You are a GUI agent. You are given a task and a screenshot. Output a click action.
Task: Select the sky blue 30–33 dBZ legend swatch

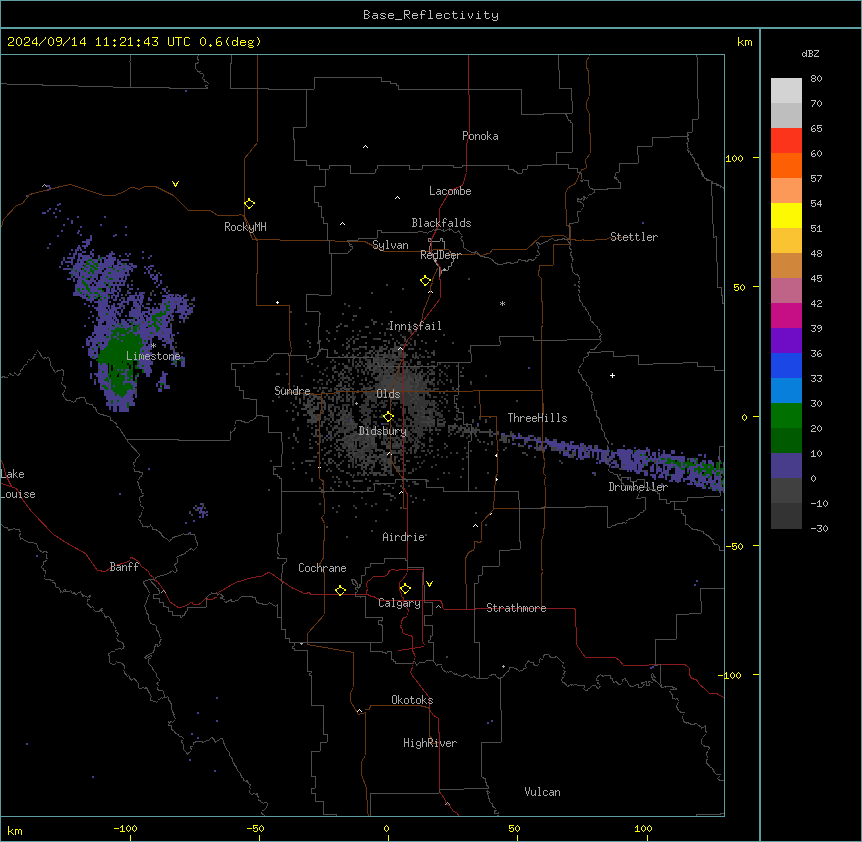pyautogui.click(x=786, y=391)
